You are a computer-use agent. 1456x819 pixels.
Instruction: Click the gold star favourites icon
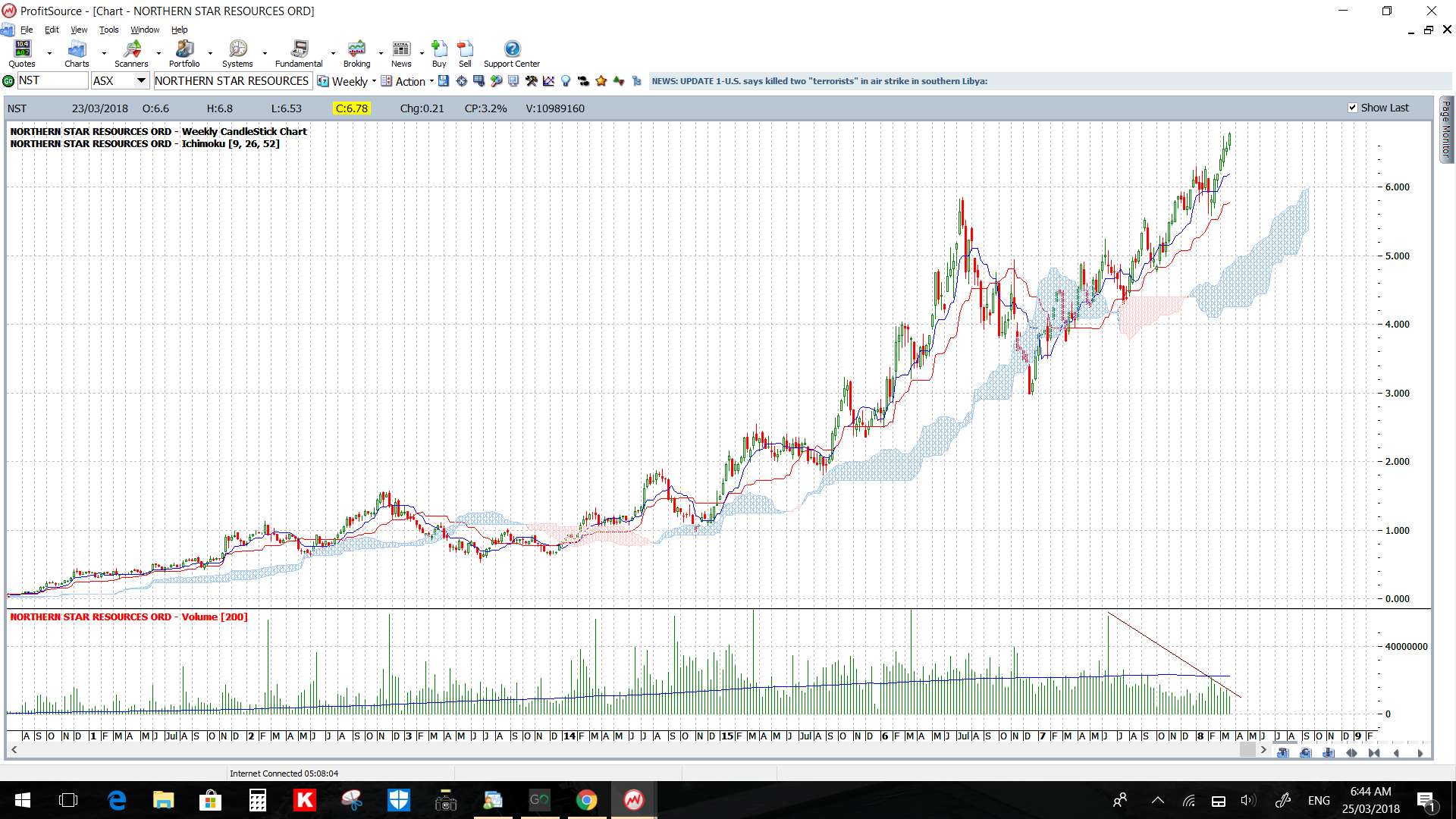coord(601,81)
